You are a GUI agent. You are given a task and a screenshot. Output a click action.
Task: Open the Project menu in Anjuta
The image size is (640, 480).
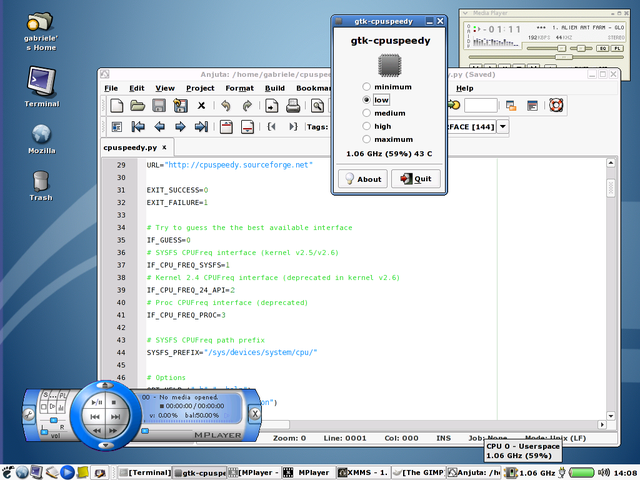pos(200,88)
